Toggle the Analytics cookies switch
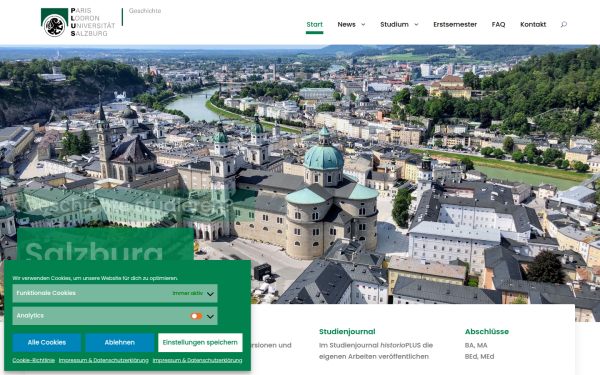 tap(196, 316)
